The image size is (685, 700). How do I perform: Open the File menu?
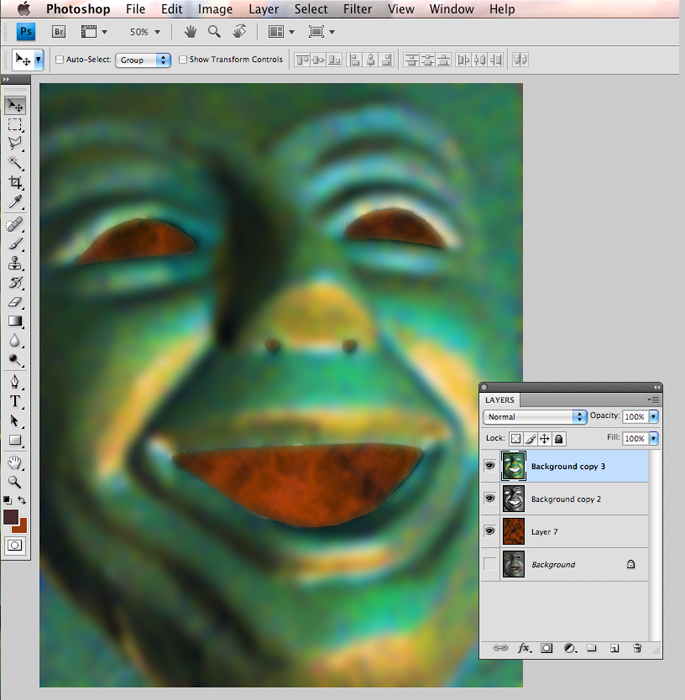(x=135, y=9)
